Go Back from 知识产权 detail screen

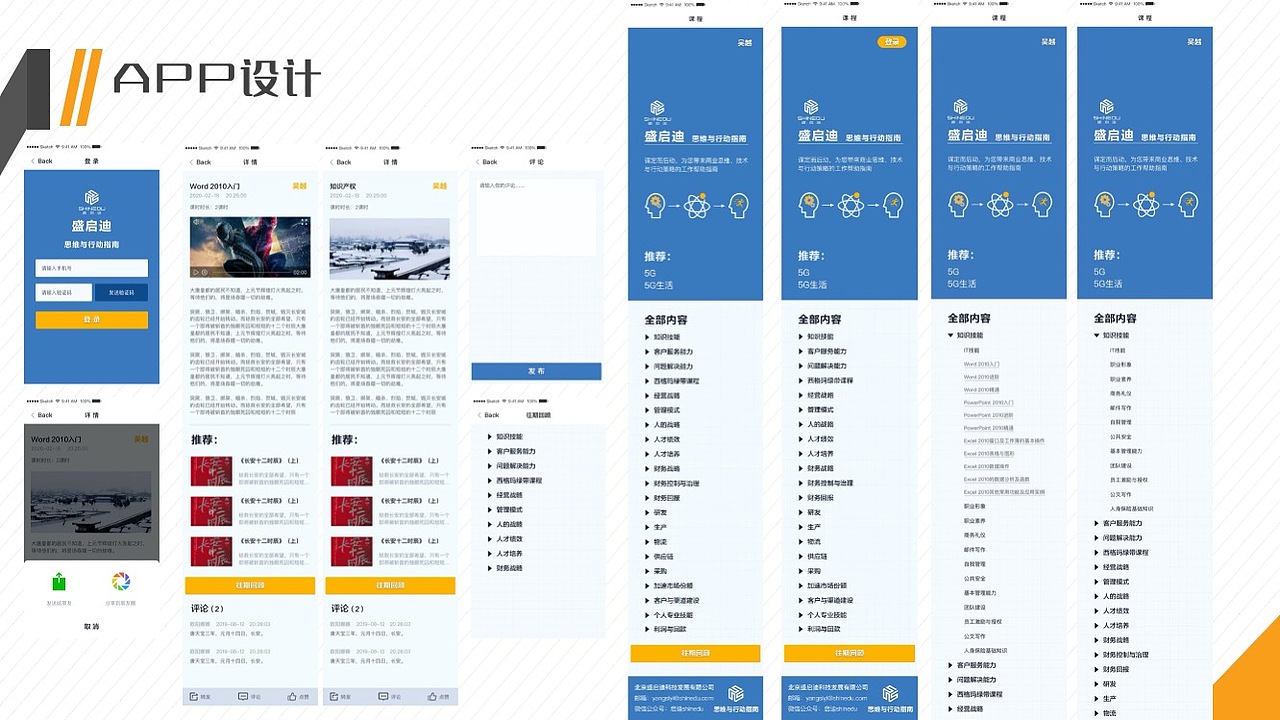(x=341, y=162)
